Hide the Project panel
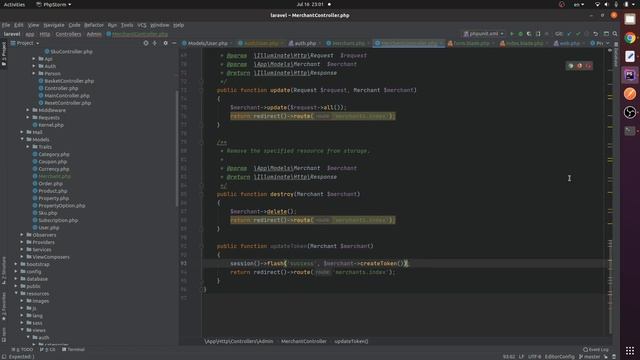 click(174, 43)
